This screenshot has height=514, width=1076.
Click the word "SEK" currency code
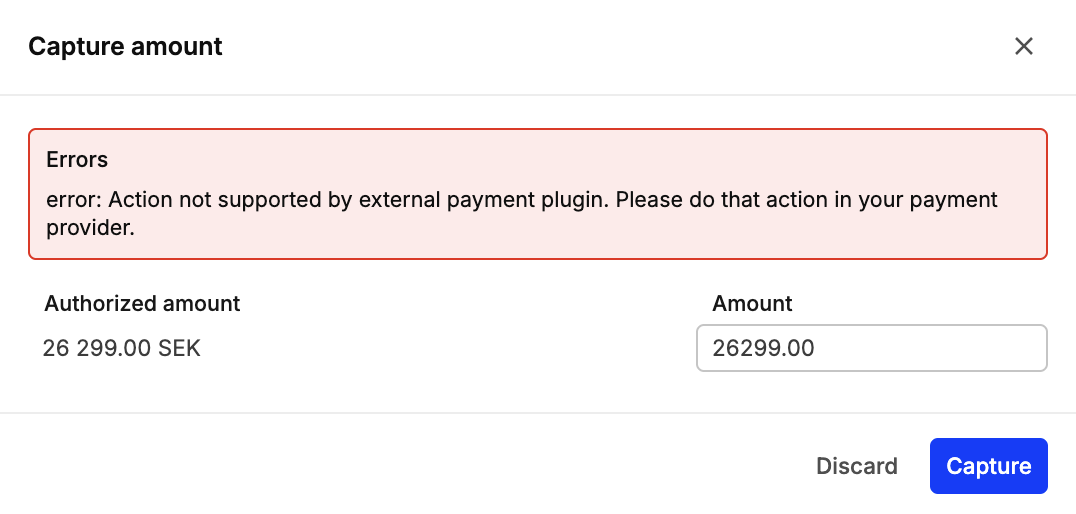tap(180, 349)
